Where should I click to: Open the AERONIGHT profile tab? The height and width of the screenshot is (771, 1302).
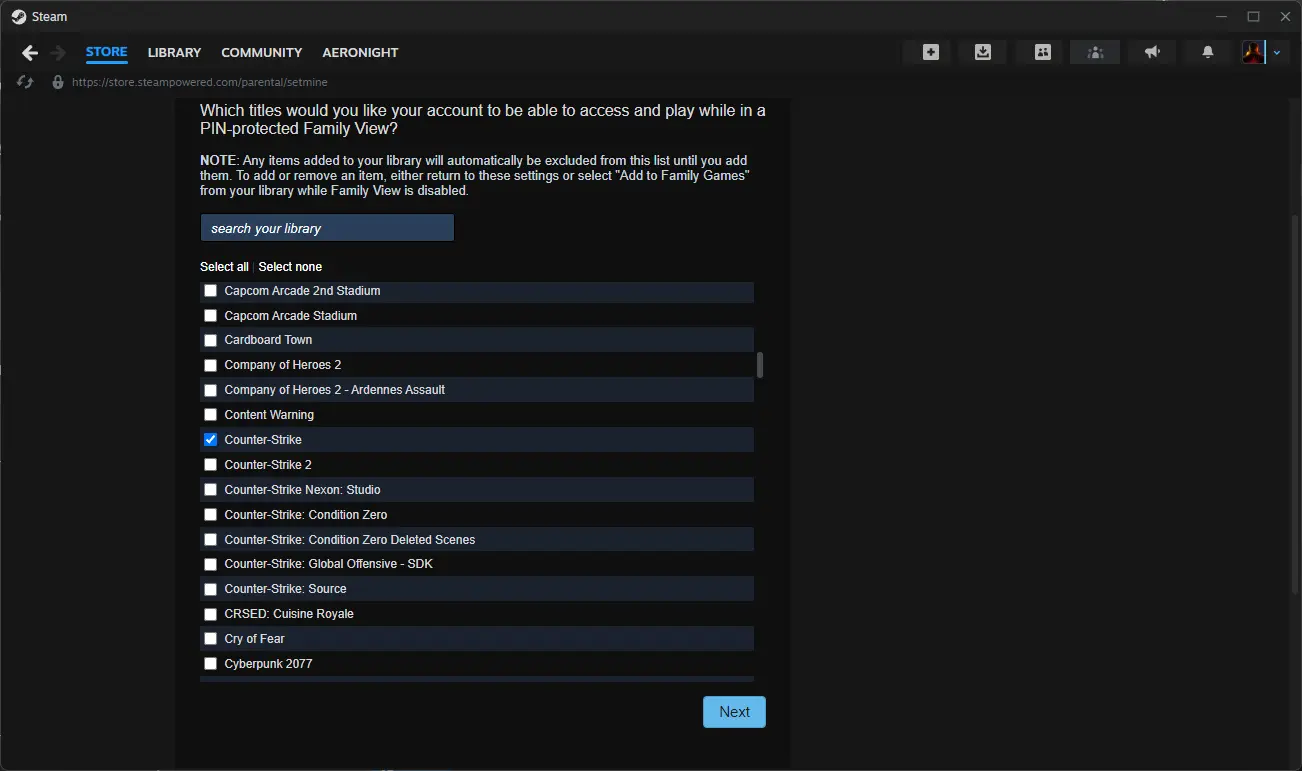(360, 52)
